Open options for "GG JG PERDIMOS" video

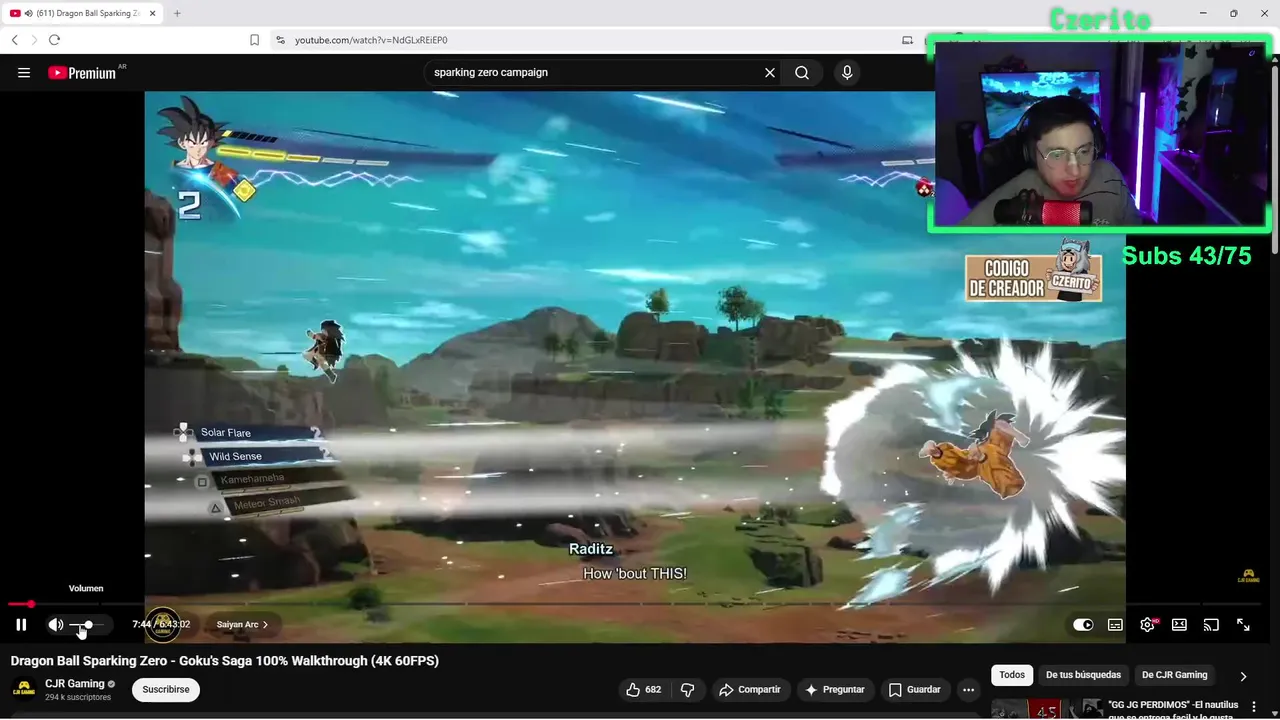tap(1254, 707)
